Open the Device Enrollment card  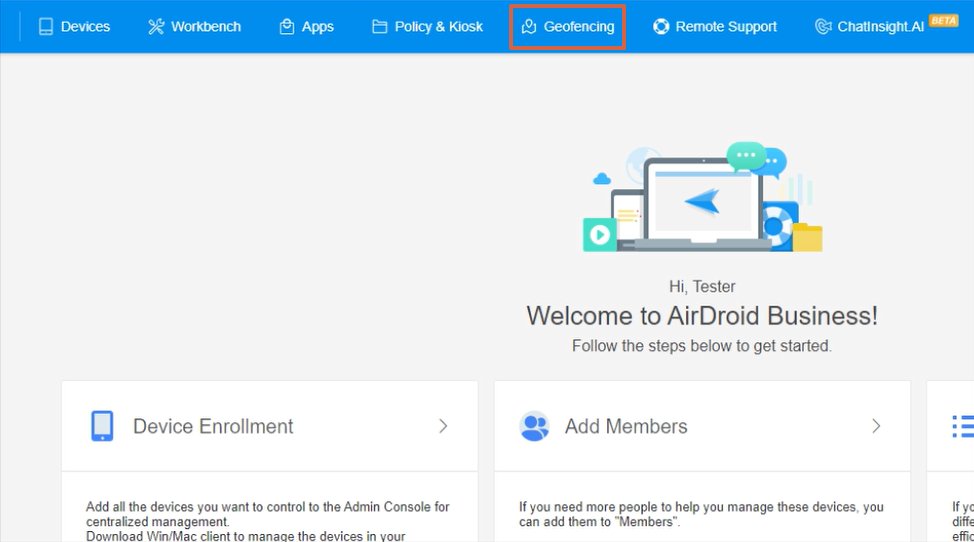click(270, 426)
